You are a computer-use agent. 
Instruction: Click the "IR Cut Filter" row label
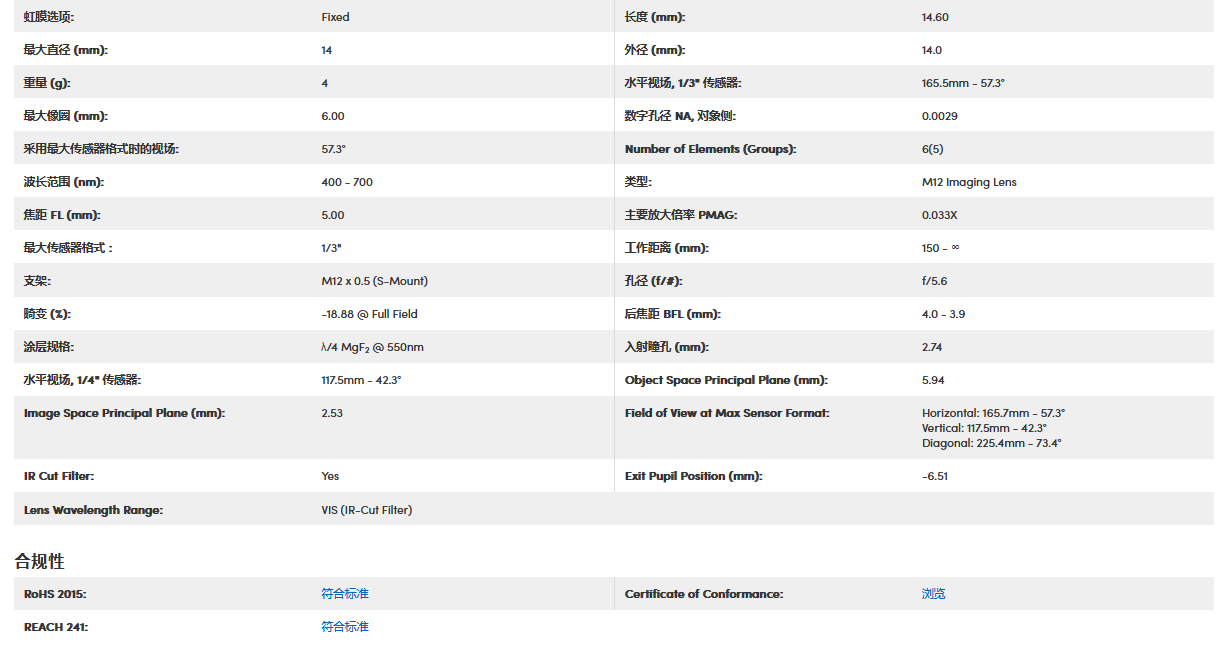[59, 476]
